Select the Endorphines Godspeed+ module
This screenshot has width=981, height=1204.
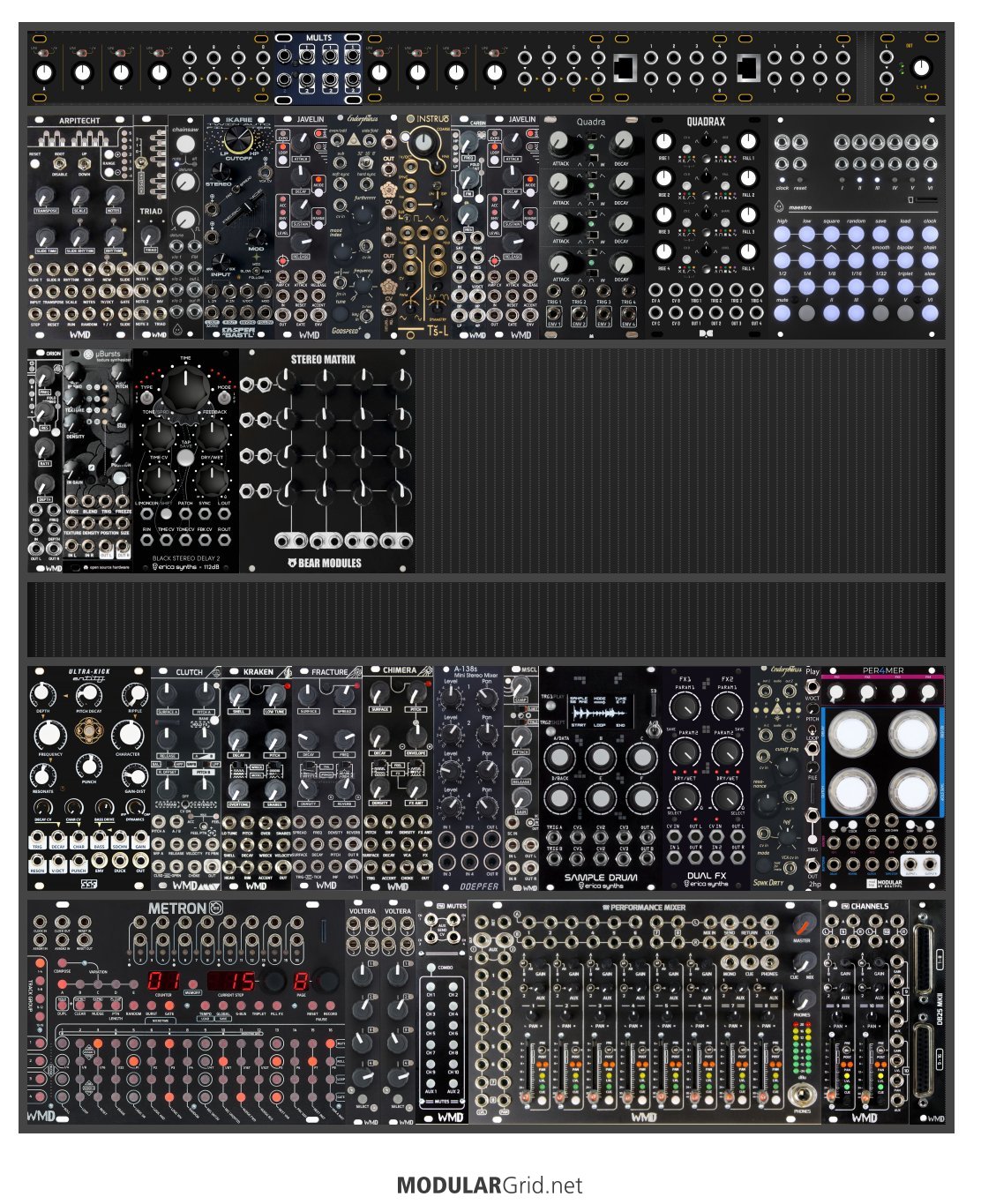[353, 227]
